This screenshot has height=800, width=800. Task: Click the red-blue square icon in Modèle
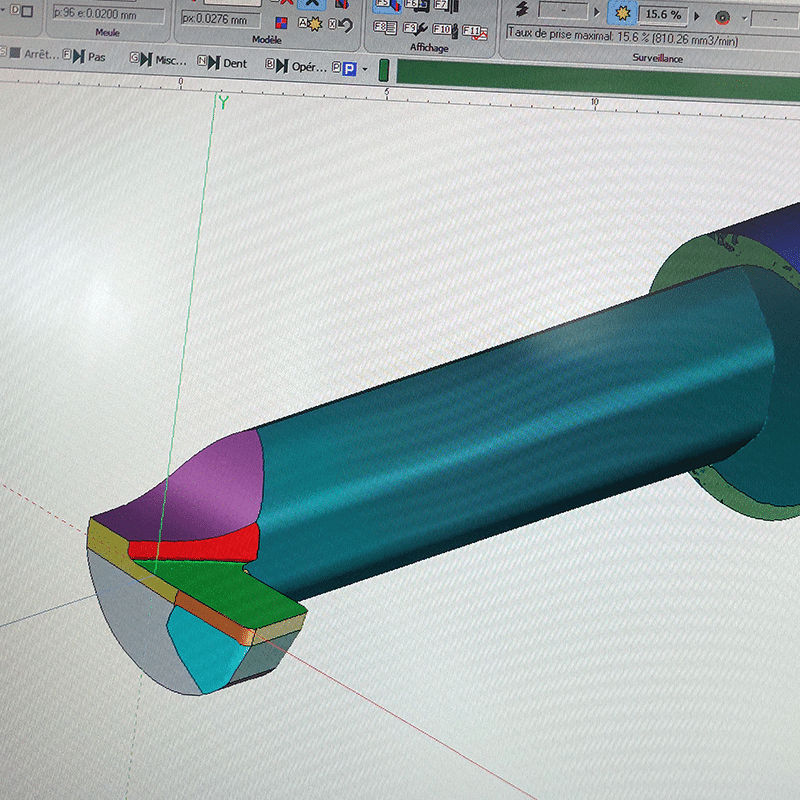(x=281, y=23)
